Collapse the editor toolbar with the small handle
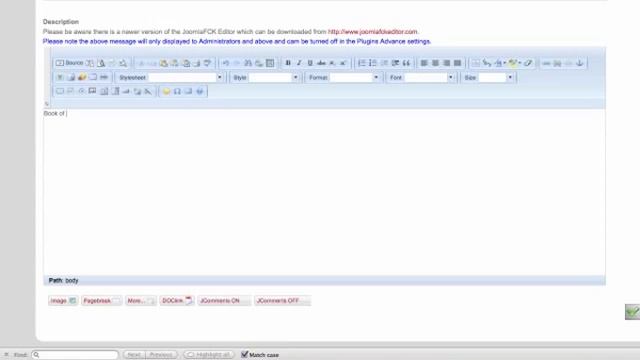Image resolution: width=640 pixels, height=360 pixels. [47, 104]
